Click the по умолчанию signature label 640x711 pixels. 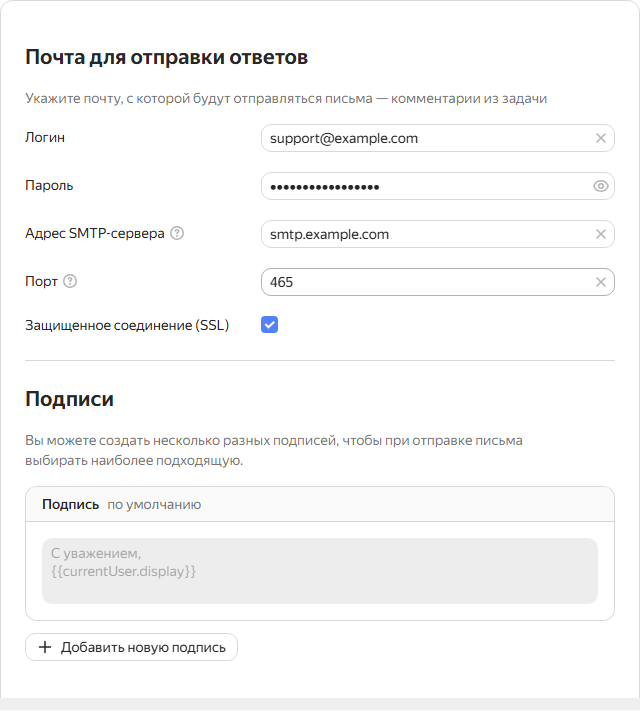[154, 505]
